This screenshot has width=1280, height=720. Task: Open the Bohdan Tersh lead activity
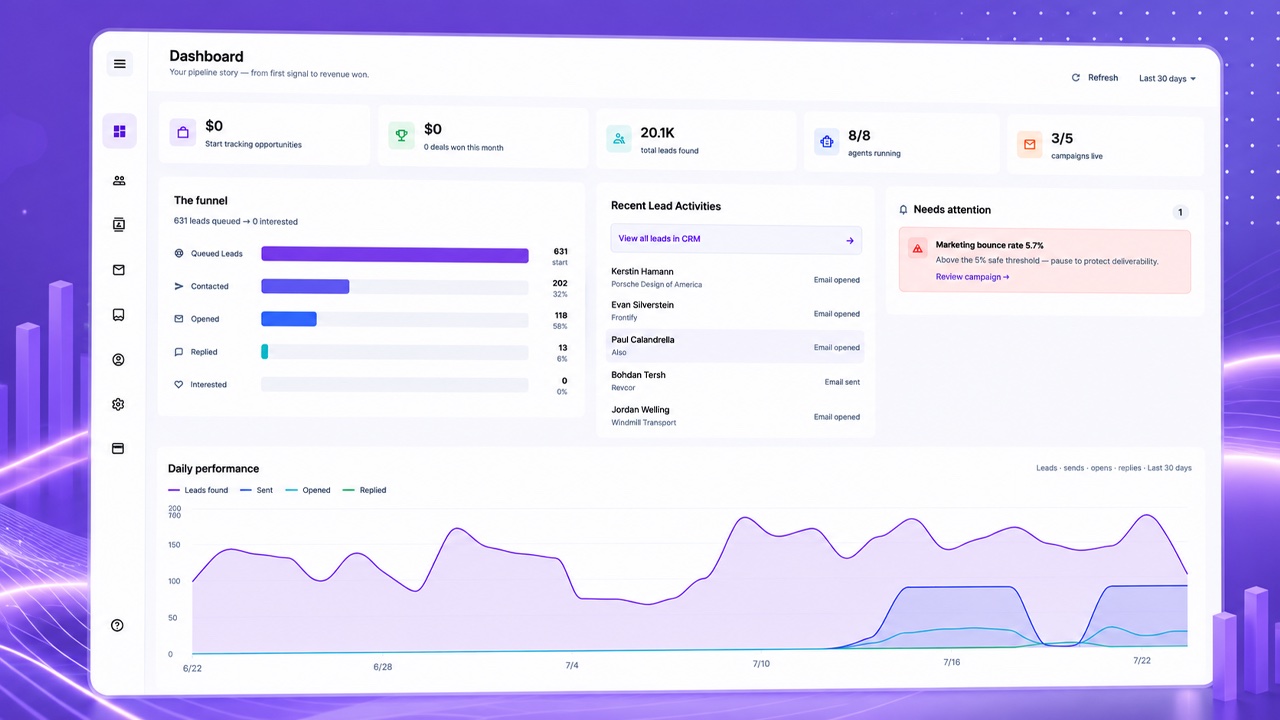pos(736,381)
